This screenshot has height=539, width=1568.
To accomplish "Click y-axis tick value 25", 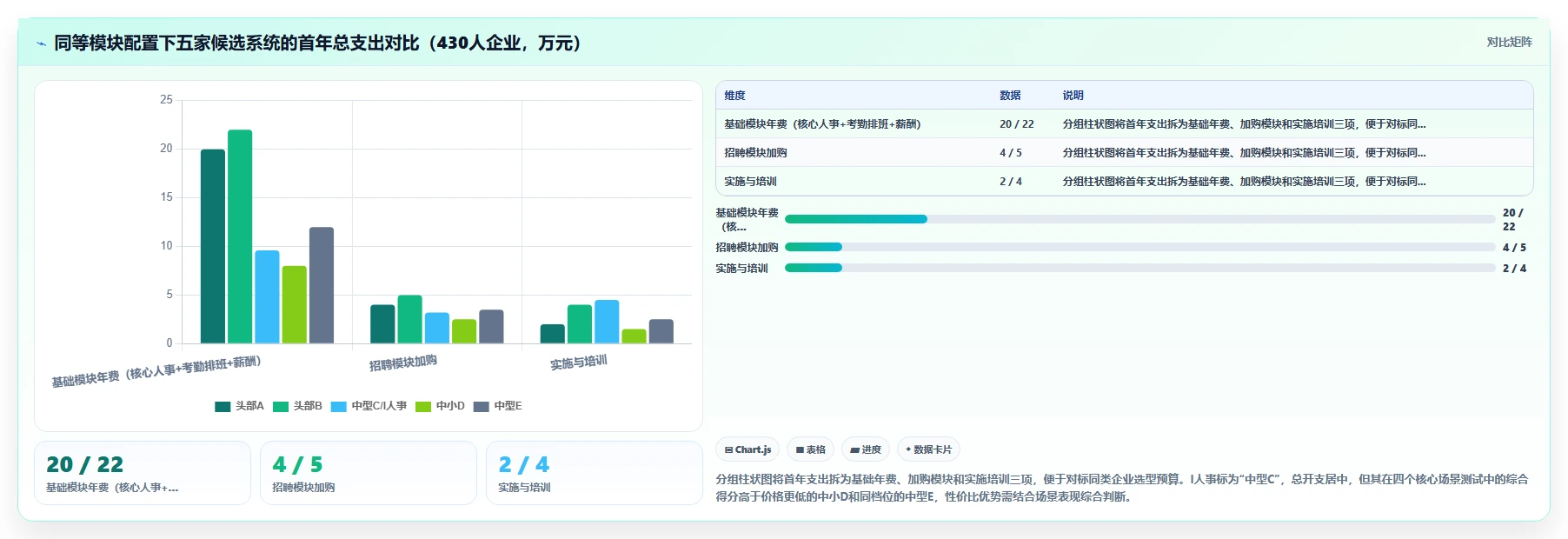I will click(166, 100).
